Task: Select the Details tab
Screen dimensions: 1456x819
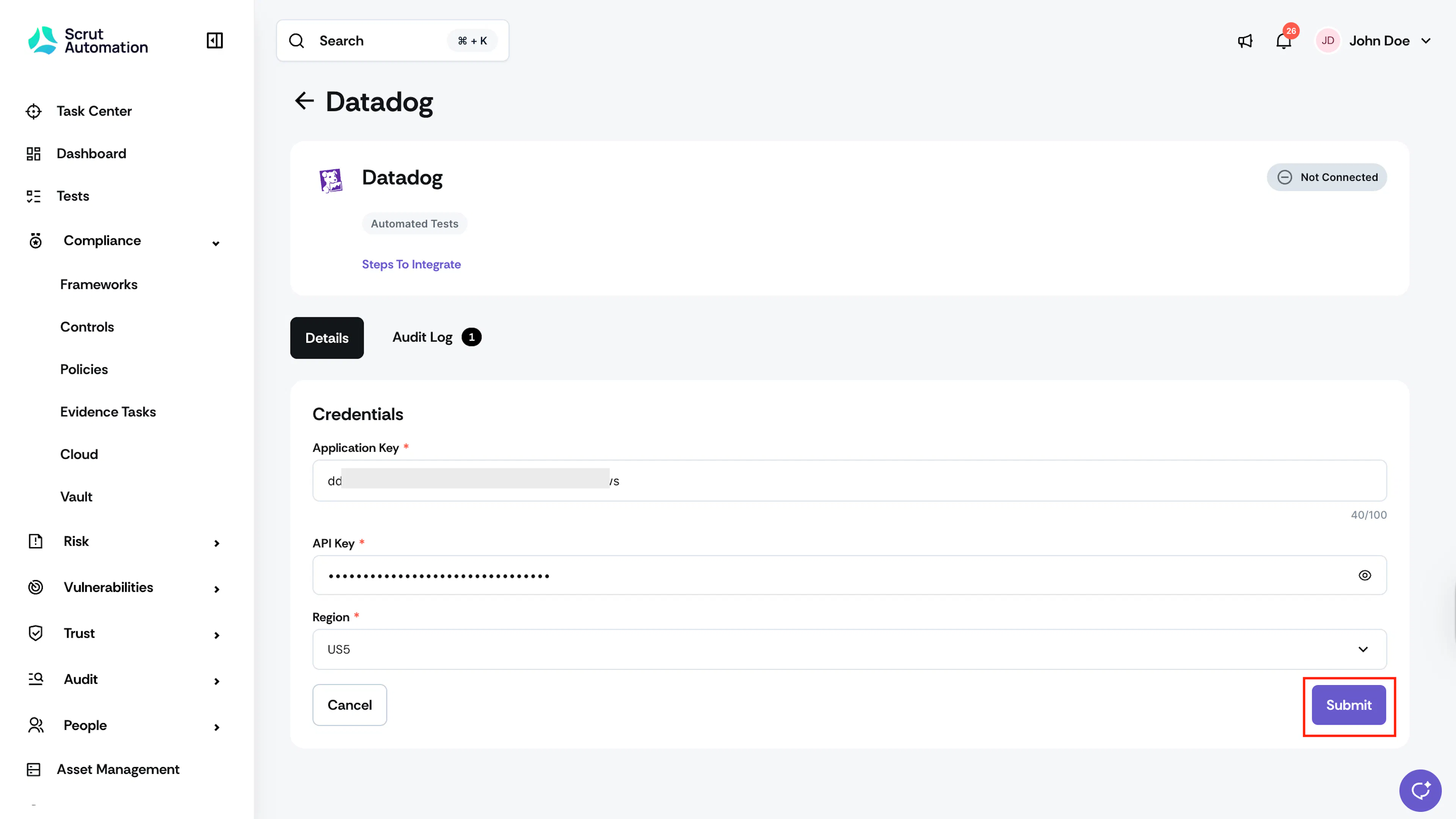Action: click(x=327, y=338)
